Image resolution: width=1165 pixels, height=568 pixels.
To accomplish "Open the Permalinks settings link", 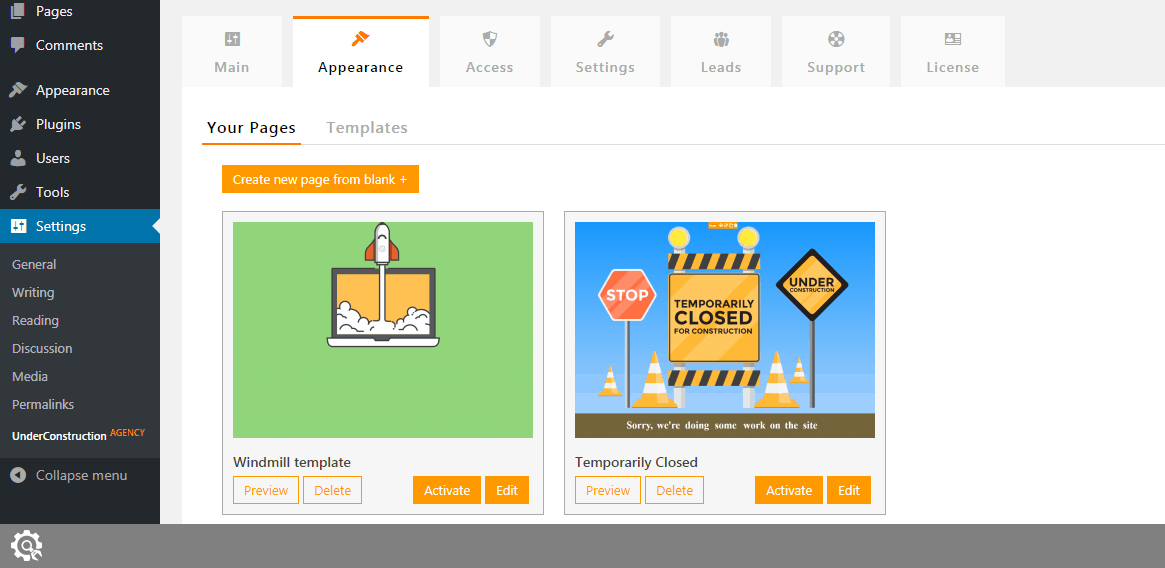I will coord(43,405).
